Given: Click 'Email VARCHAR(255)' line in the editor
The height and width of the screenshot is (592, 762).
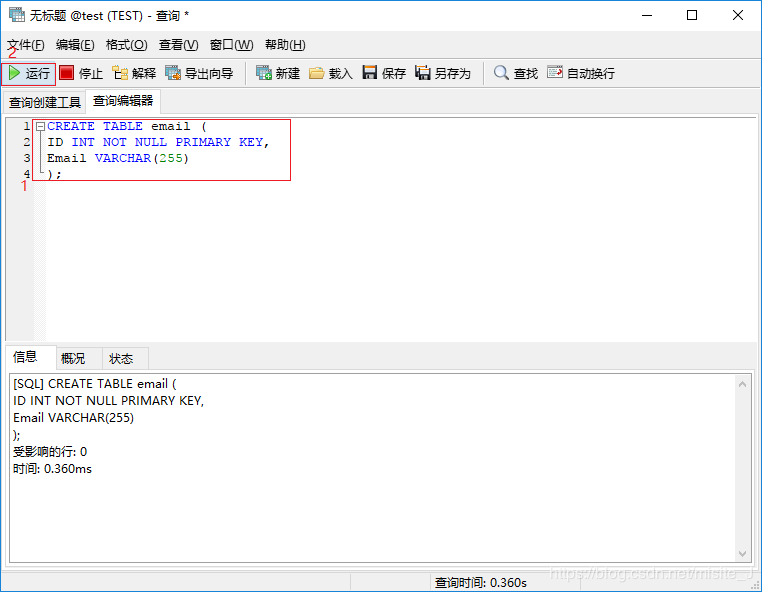Looking at the screenshot, I should 118,158.
